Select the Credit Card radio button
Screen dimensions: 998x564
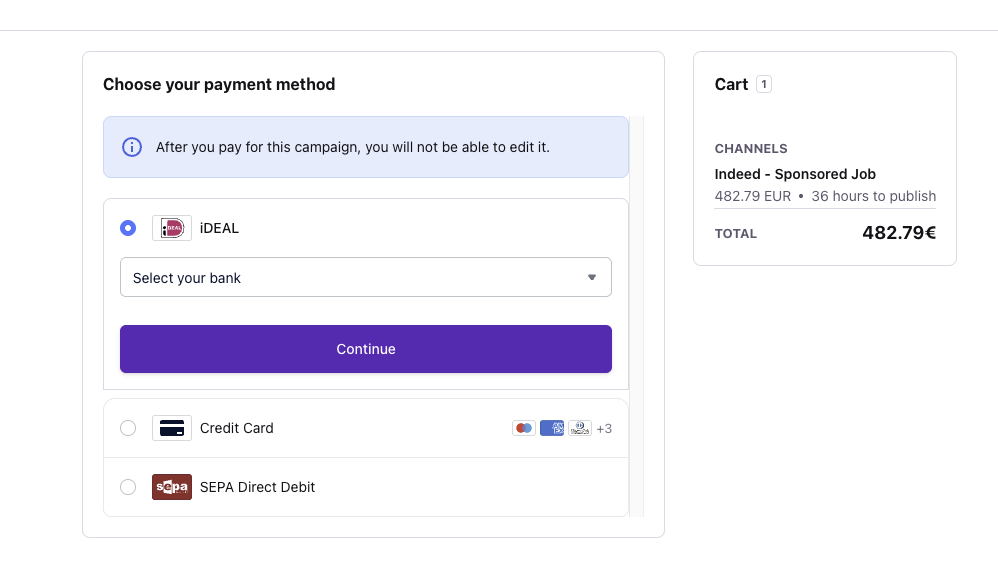128,428
